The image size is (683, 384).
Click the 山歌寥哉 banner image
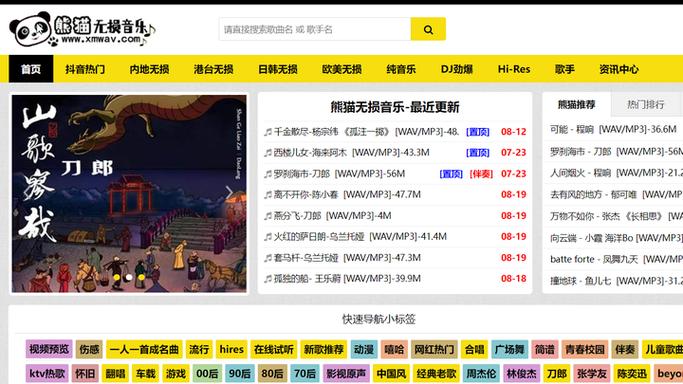[x=129, y=193]
